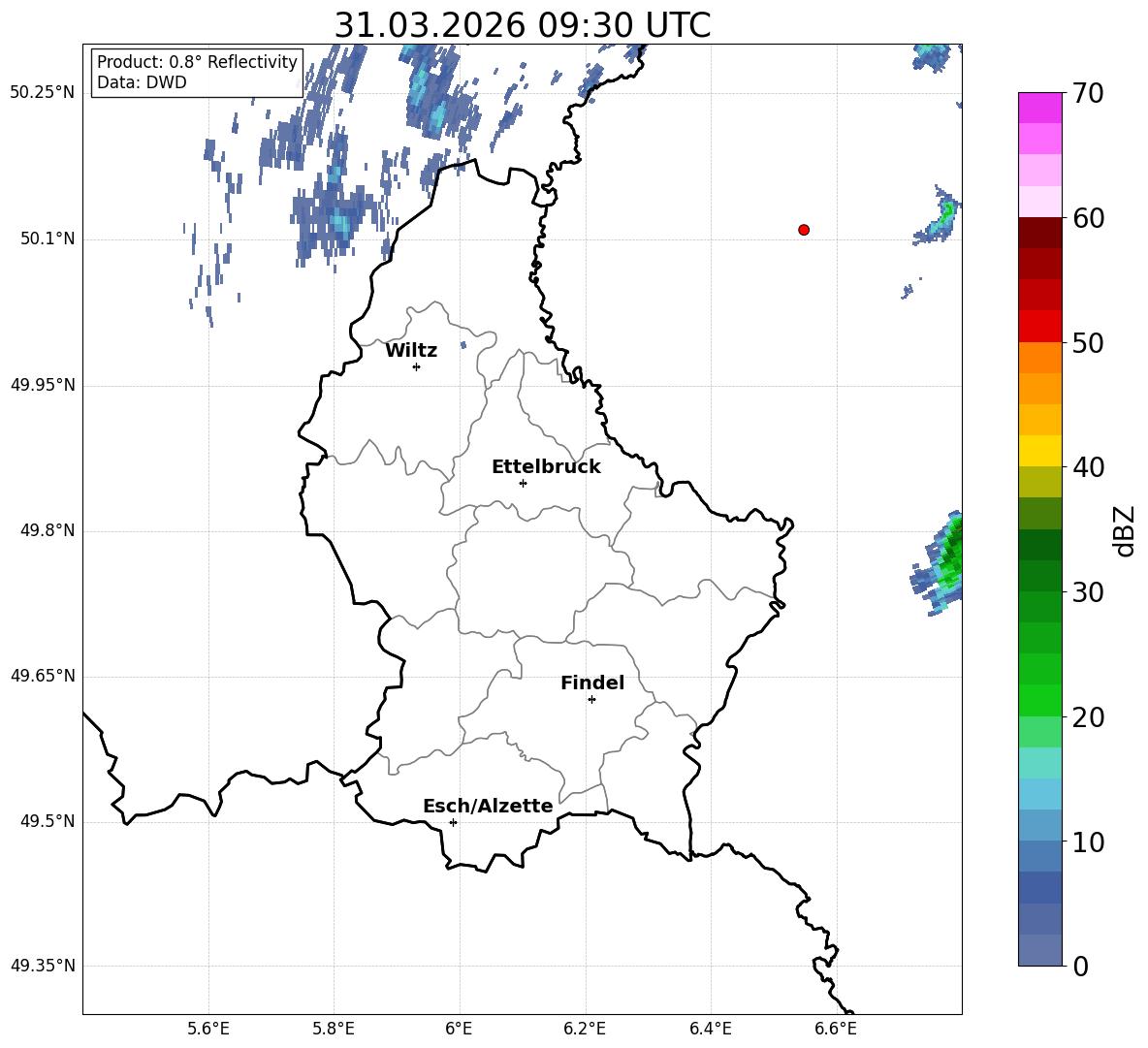Click the title 31.03.2026 09:30 UTC

click(x=523, y=25)
